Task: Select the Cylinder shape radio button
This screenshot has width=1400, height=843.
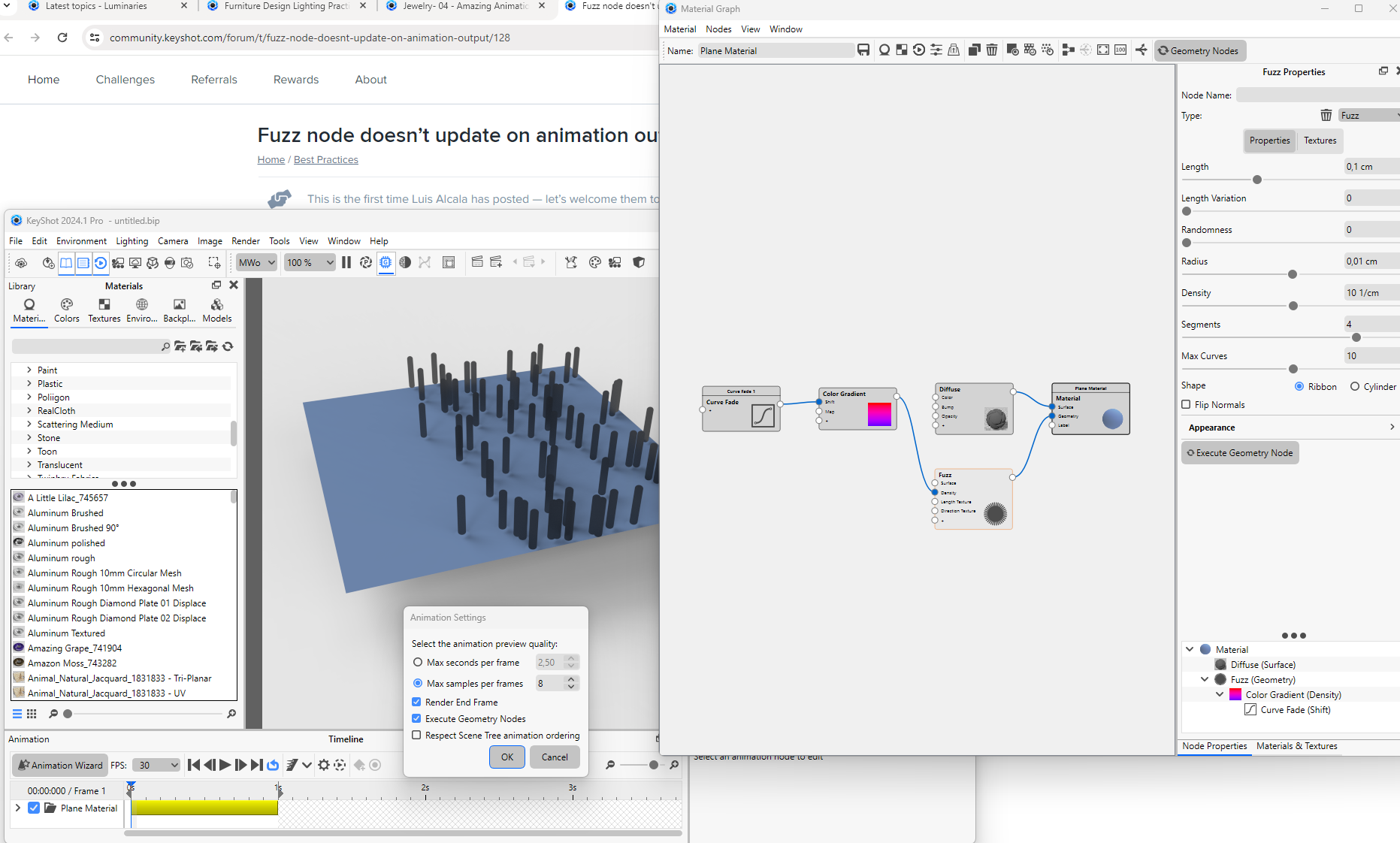Action: [x=1355, y=386]
